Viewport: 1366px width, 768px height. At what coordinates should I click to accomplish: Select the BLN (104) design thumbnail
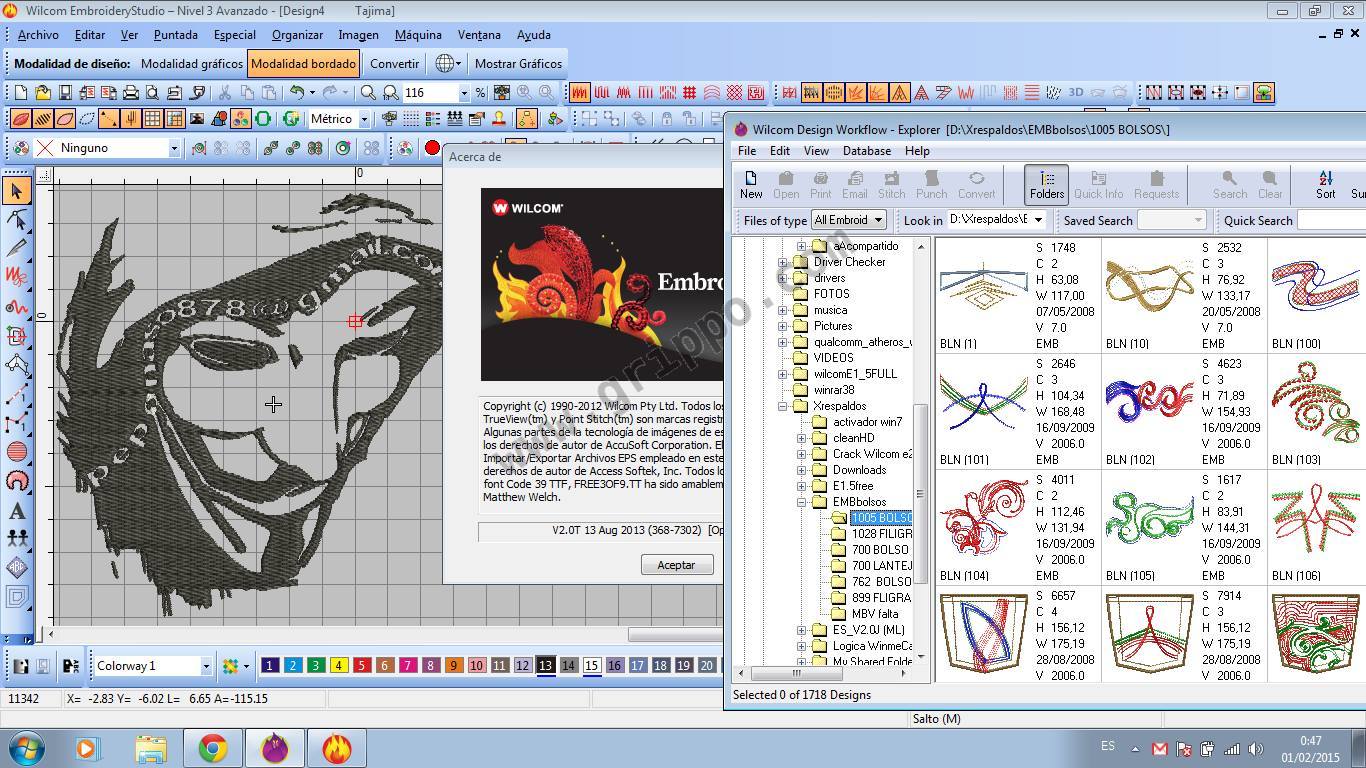pyautogui.click(x=984, y=520)
